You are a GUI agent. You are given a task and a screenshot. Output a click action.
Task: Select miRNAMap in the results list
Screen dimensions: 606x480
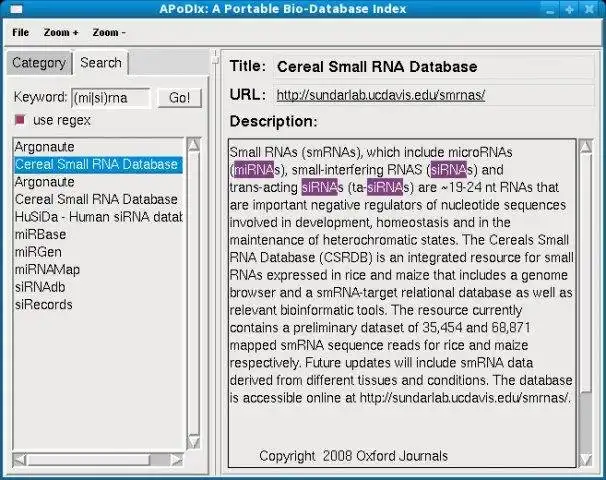point(98,269)
